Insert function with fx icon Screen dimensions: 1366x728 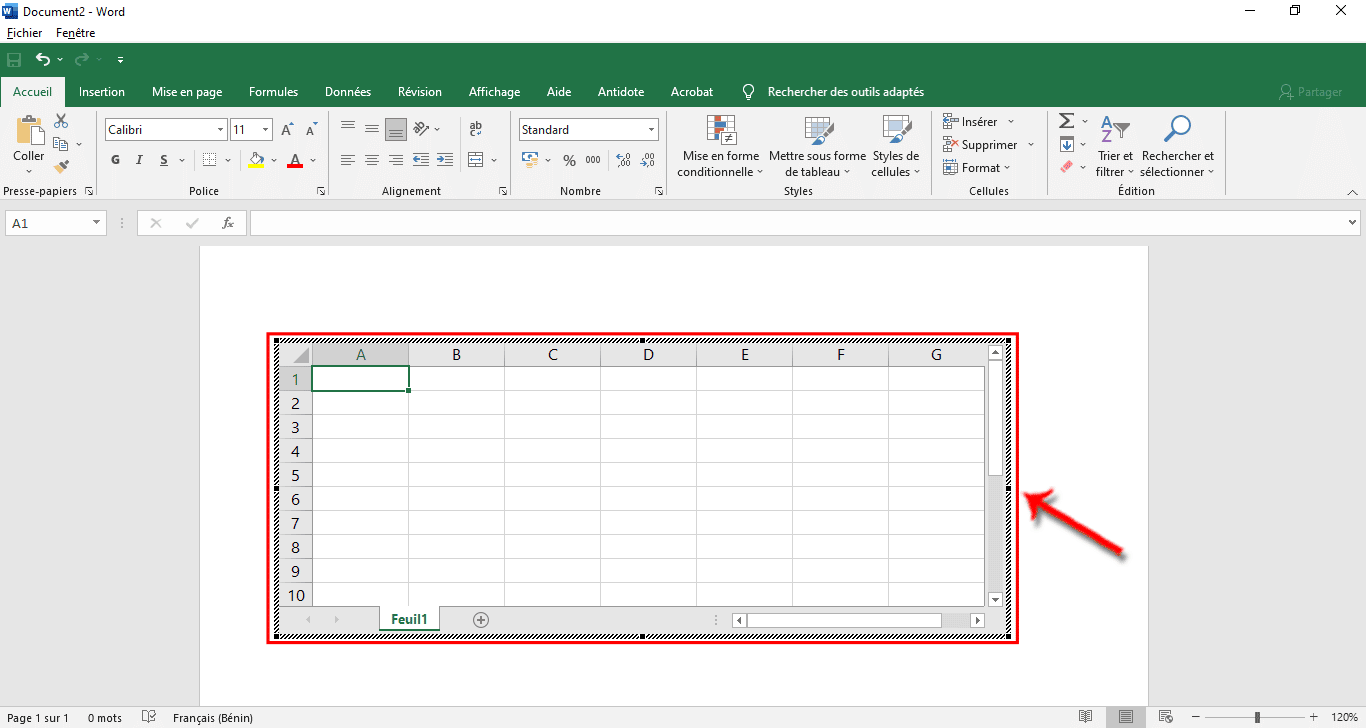228,223
